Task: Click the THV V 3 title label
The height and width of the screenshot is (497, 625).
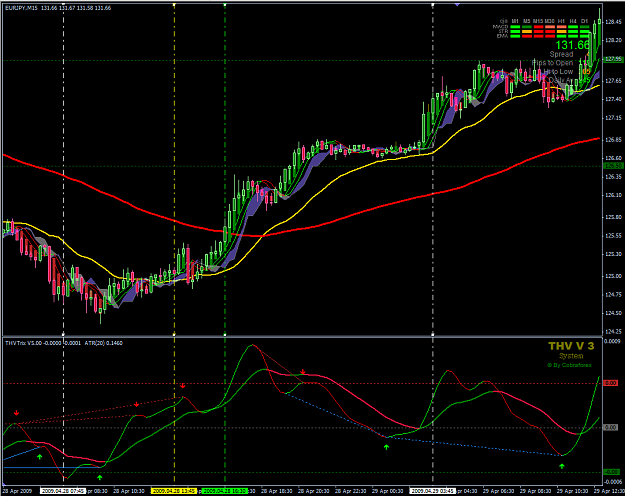Action: pyautogui.click(x=571, y=346)
